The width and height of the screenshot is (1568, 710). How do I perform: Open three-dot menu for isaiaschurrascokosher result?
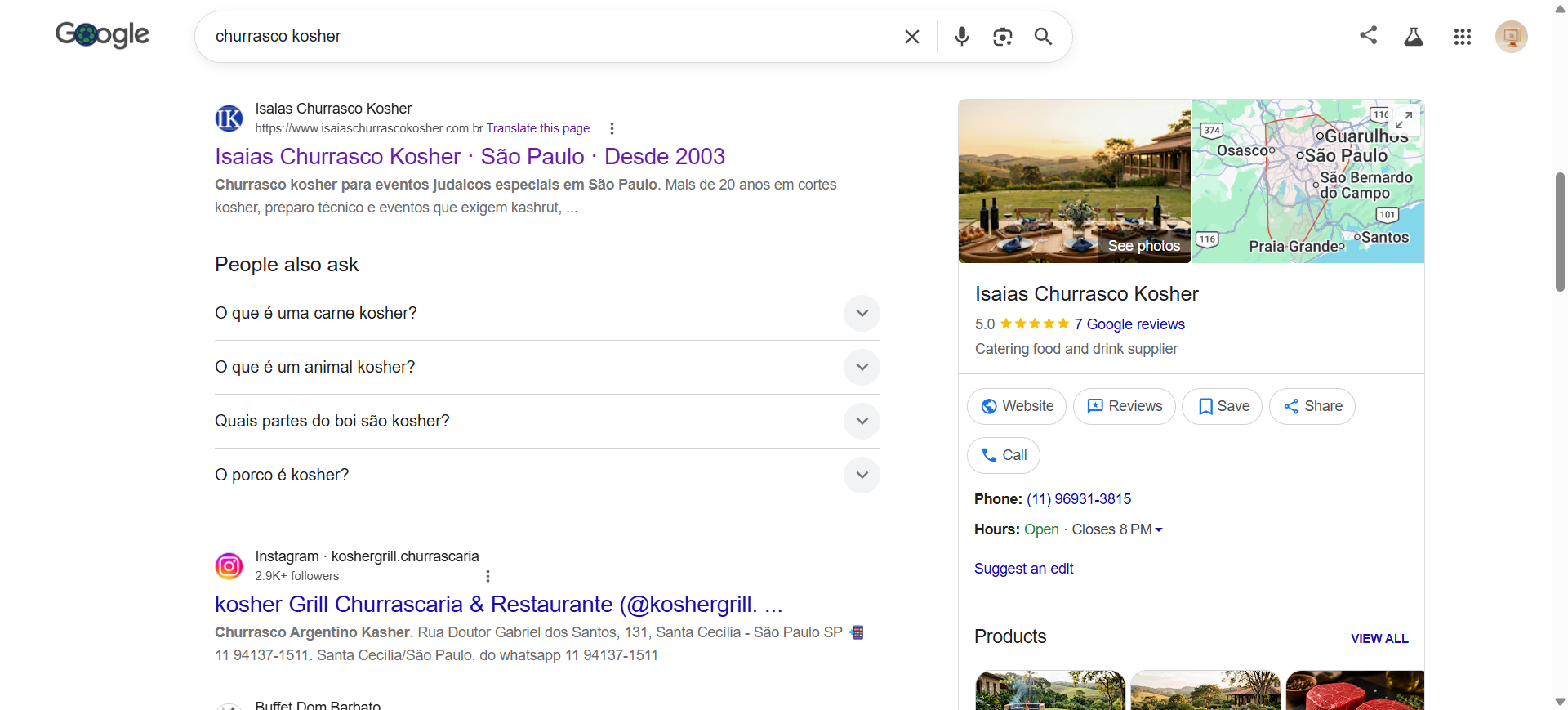point(612,128)
